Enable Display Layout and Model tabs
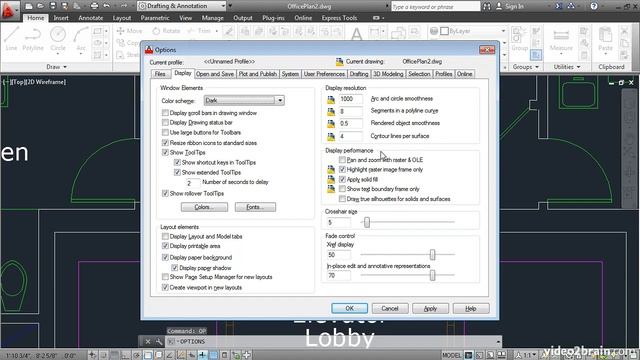This screenshot has height=360, width=640. 165,236
